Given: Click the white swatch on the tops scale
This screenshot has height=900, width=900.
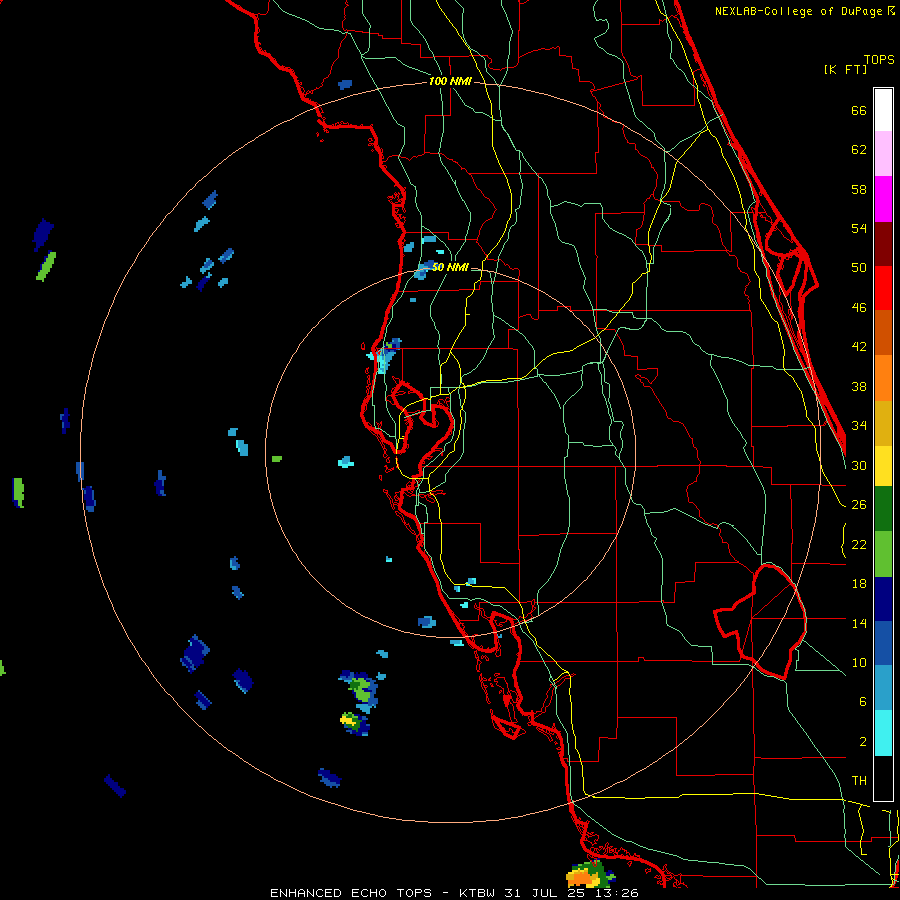Looking at the screenshot, I should tap(883, 110).
